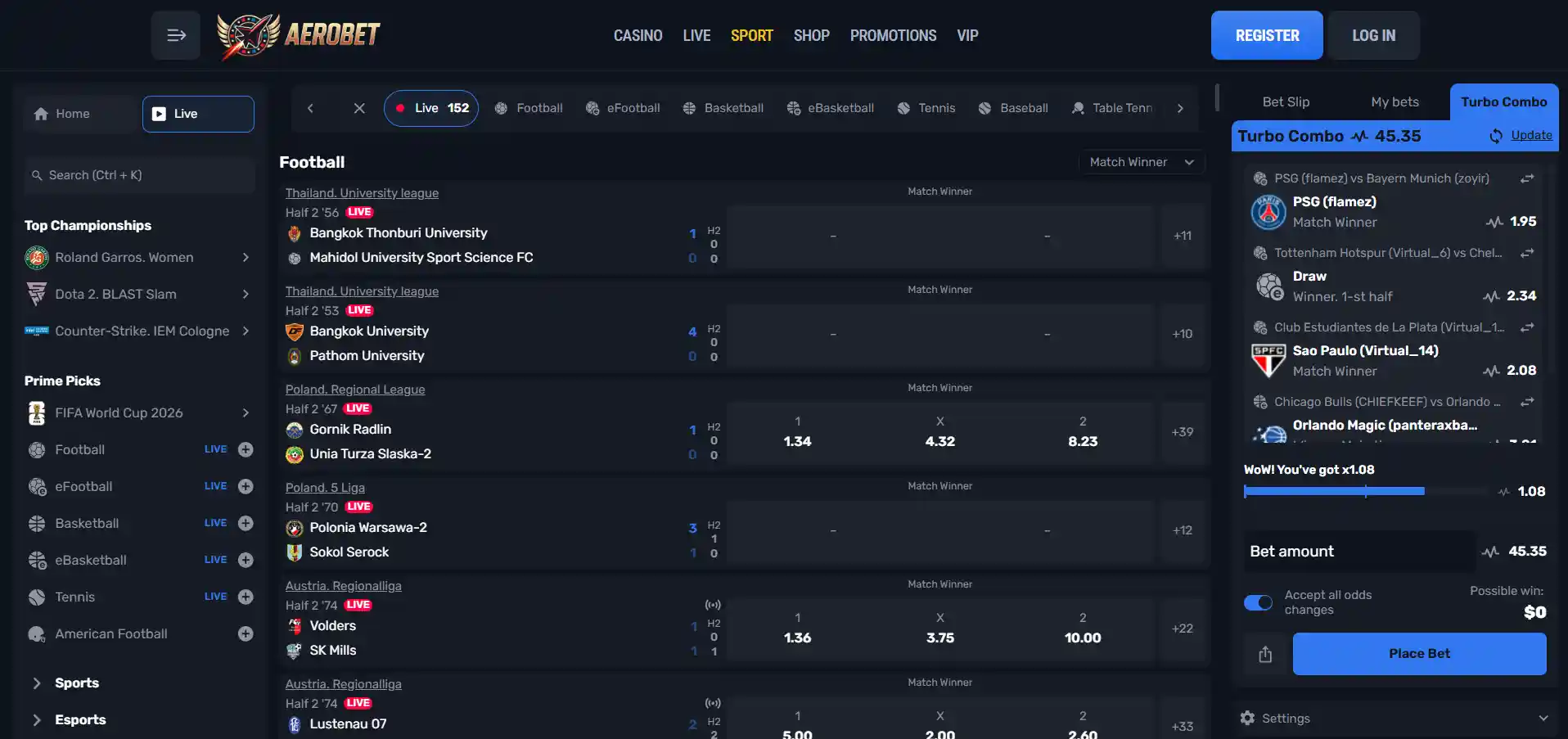
Task: Open the Match Winner market dropdown
Action: 1142,162
